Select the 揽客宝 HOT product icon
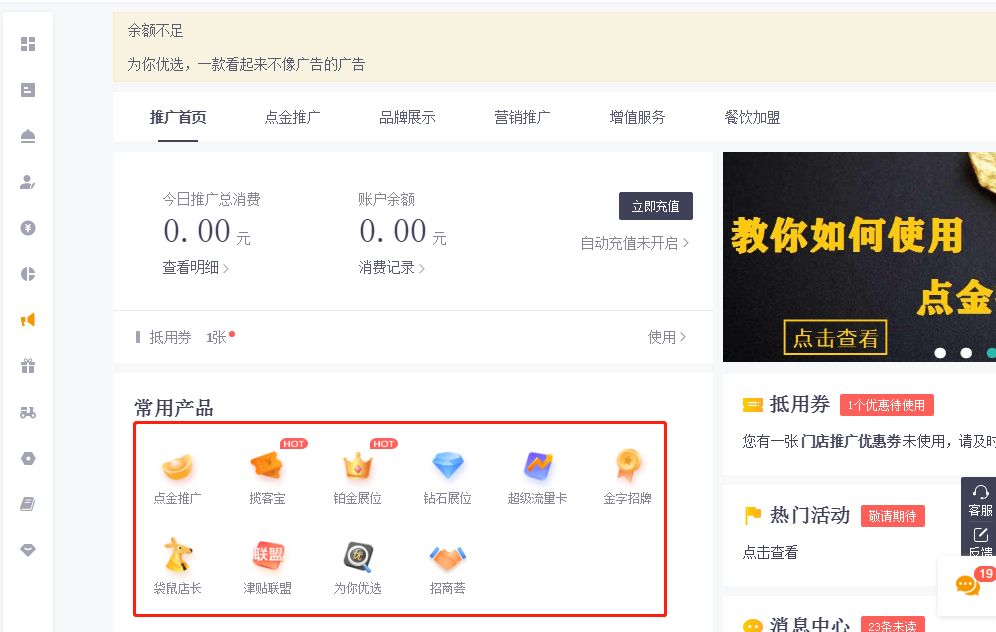996x632 pixels. 267,465
